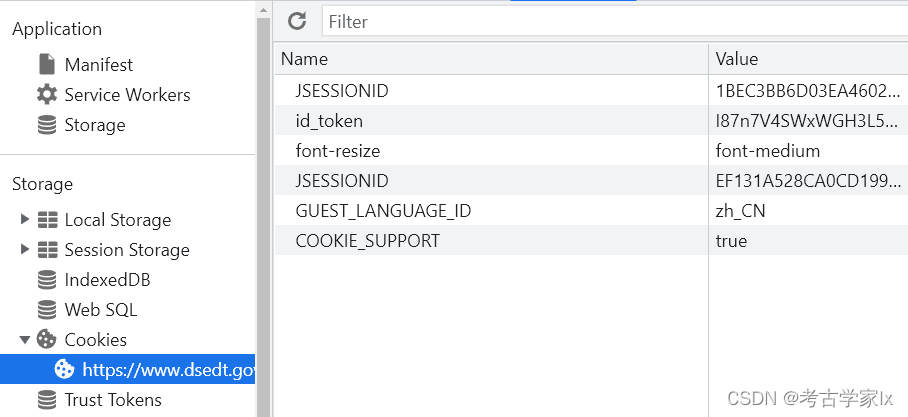The image size is (908, 417).
Task: Expand the Session Storage tree arrow
Action: point(25,250)
